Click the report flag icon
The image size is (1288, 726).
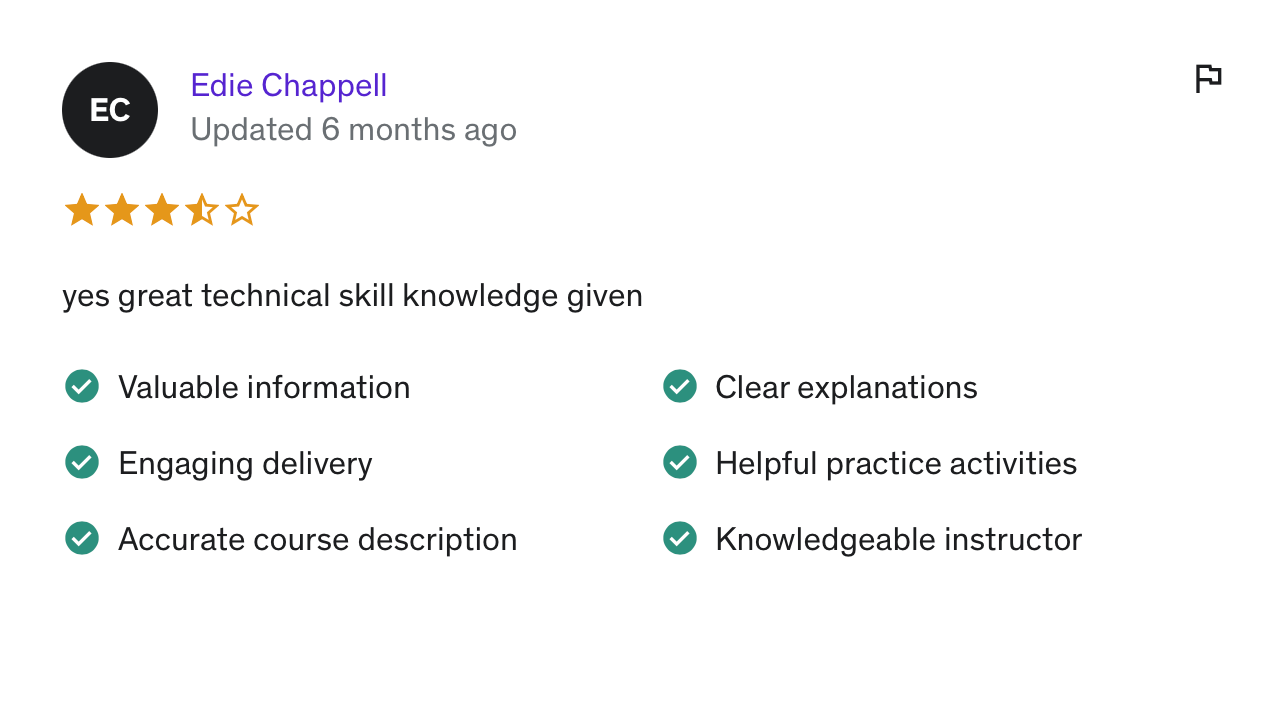point(1208,78)
